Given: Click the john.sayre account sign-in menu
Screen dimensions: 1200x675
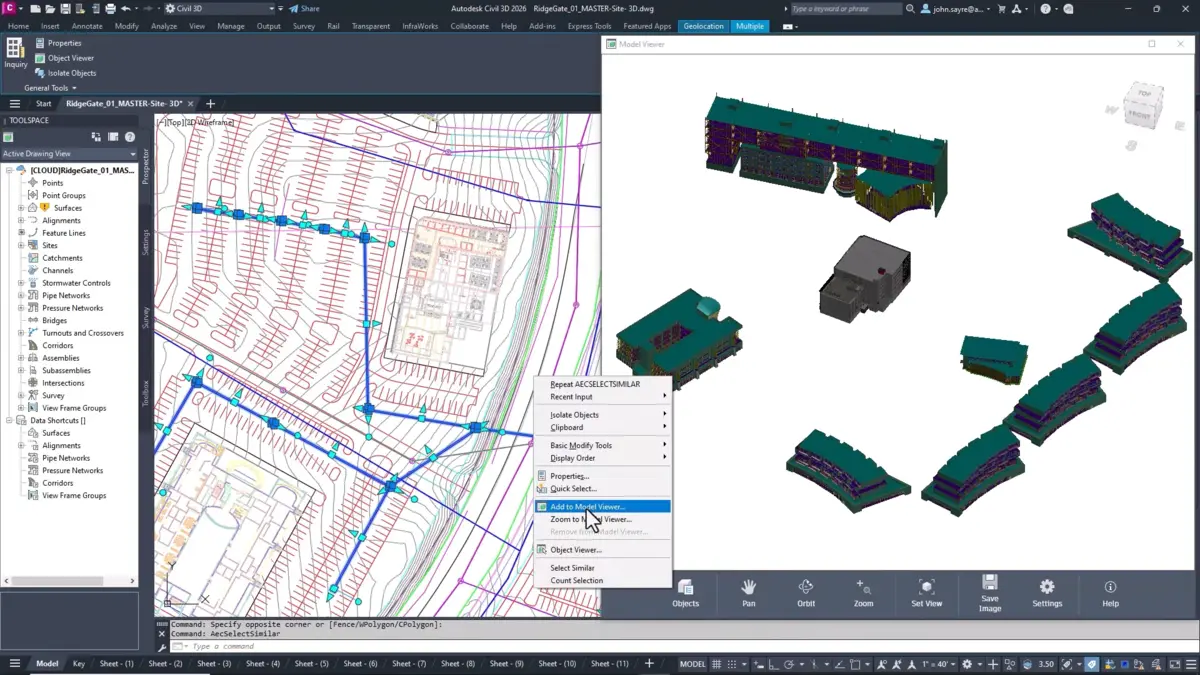Looking at the screenshot, I should click(x=958, y=8).
